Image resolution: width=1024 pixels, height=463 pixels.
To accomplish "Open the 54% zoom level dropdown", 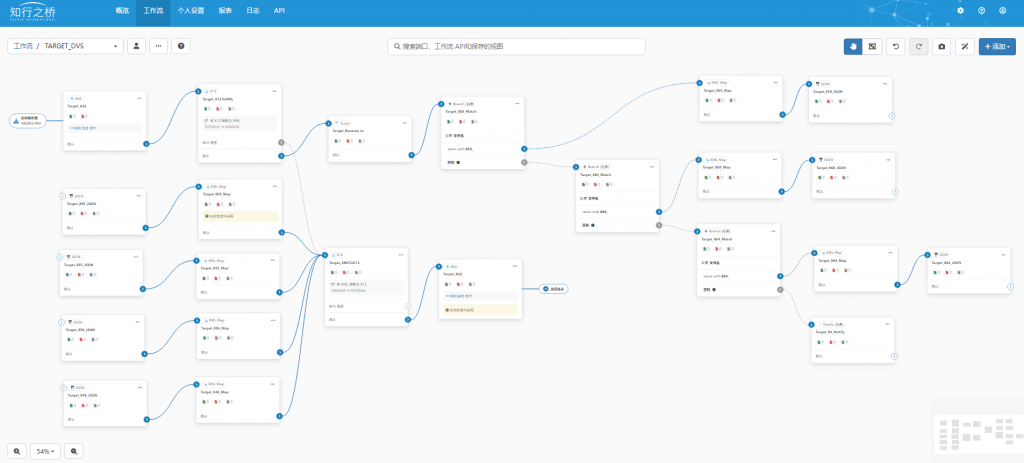I will 46,451.
